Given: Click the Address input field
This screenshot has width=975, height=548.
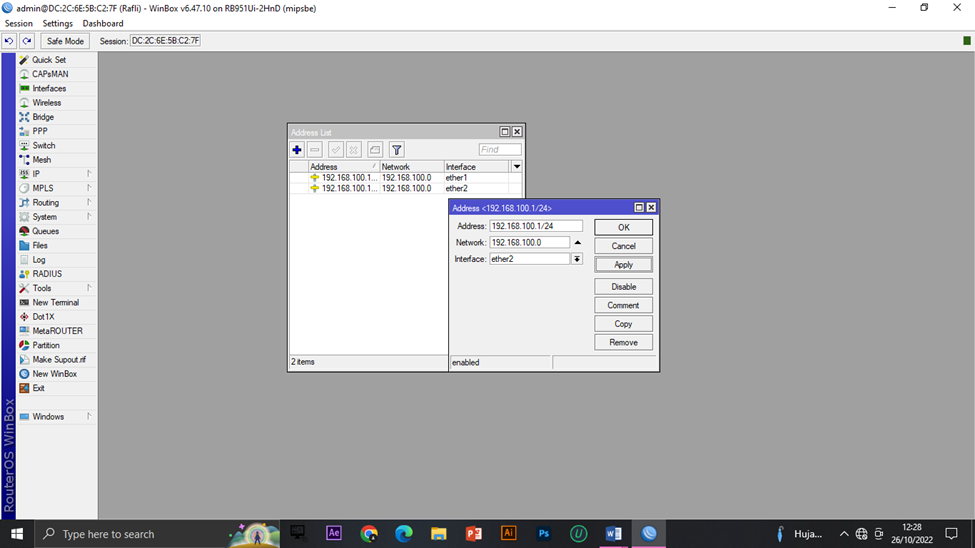Looking at the screenshot, I should (536, 226).
